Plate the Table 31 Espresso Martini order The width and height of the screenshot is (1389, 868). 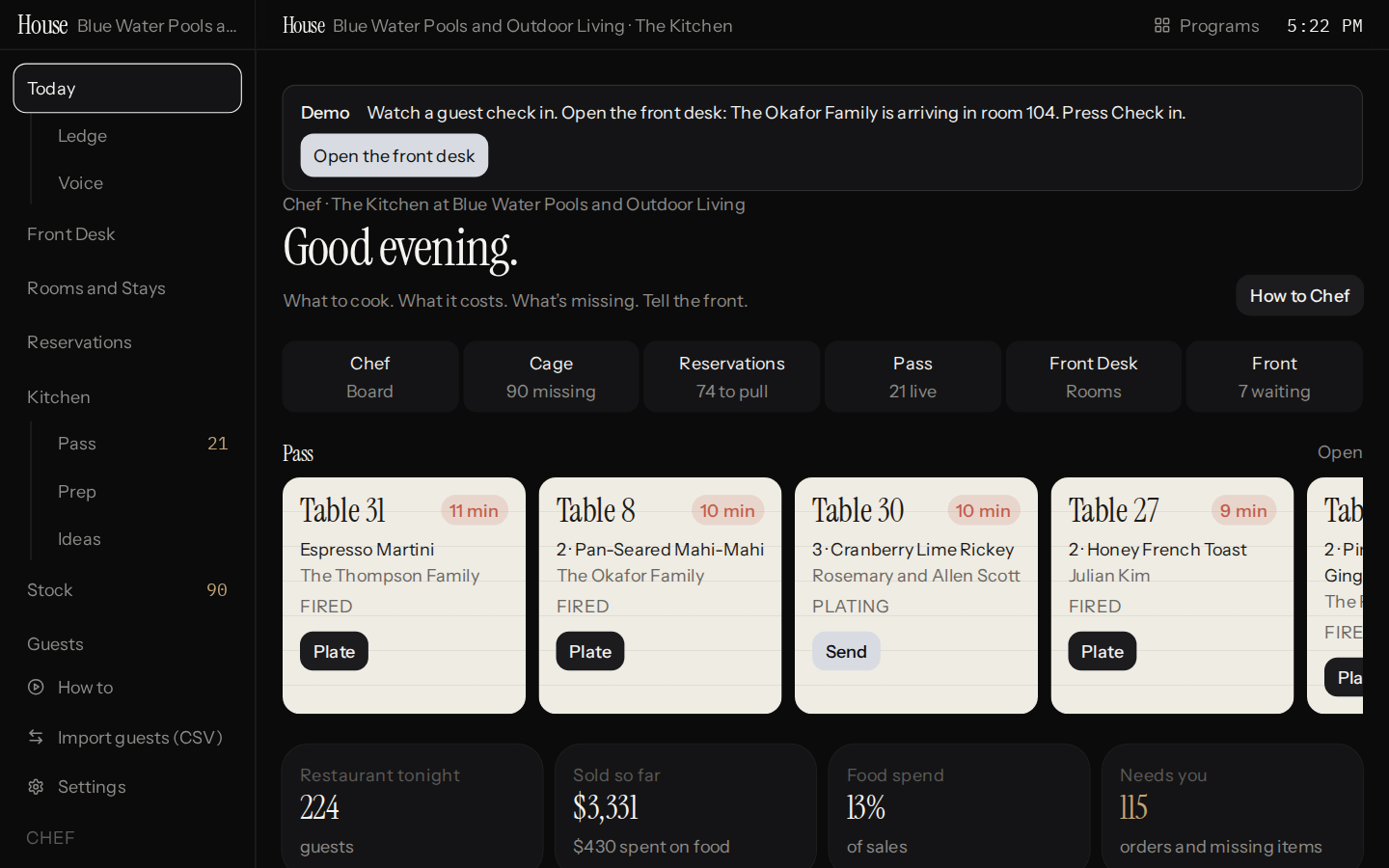tap(334, 652)
